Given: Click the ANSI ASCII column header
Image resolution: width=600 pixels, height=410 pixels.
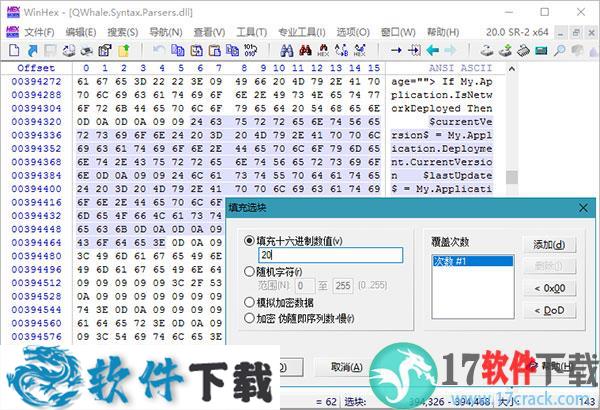Looking at the screenshot, I should [x=460, y=68].
